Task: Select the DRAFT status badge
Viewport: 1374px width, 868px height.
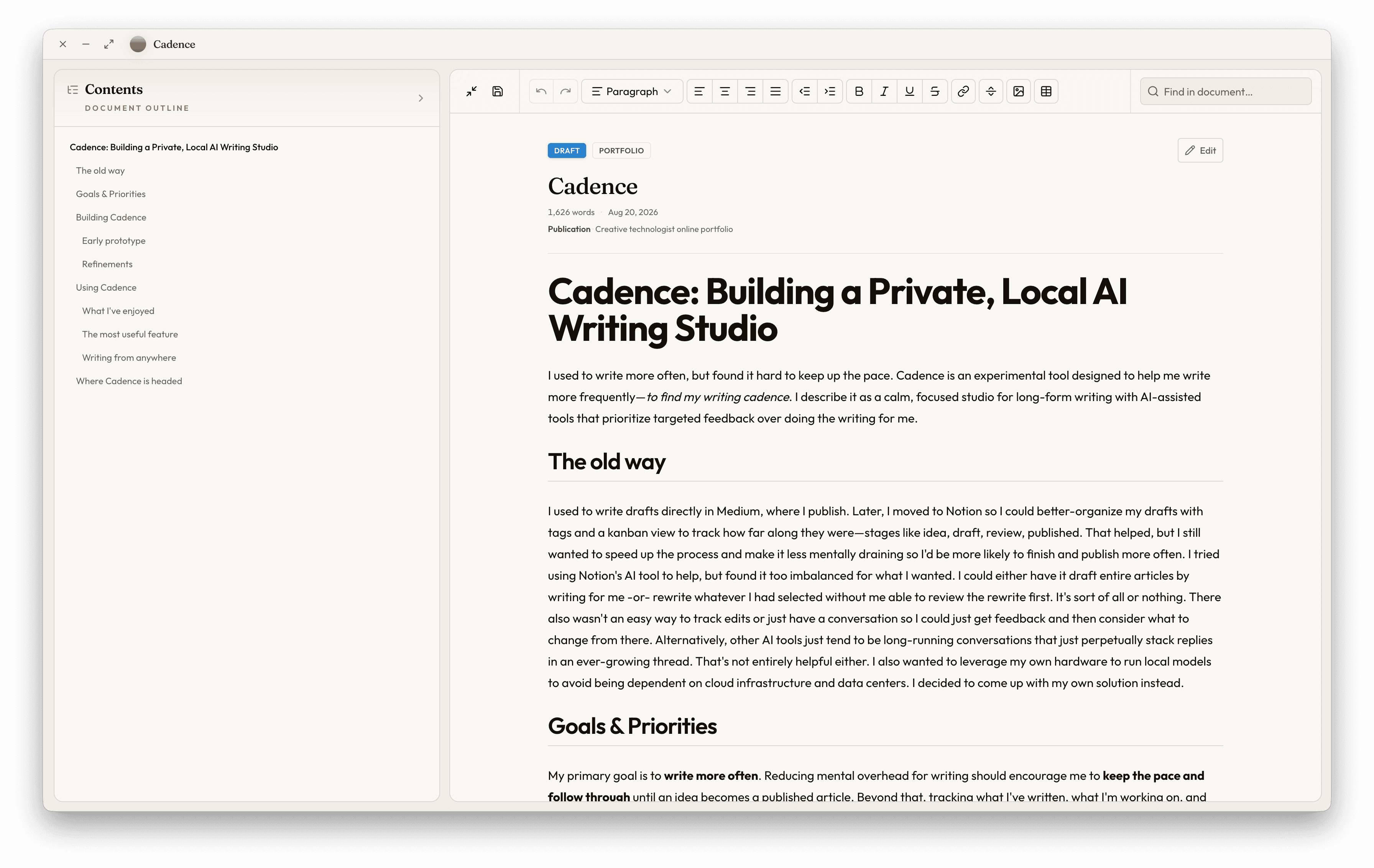Action: coord(567,151)
